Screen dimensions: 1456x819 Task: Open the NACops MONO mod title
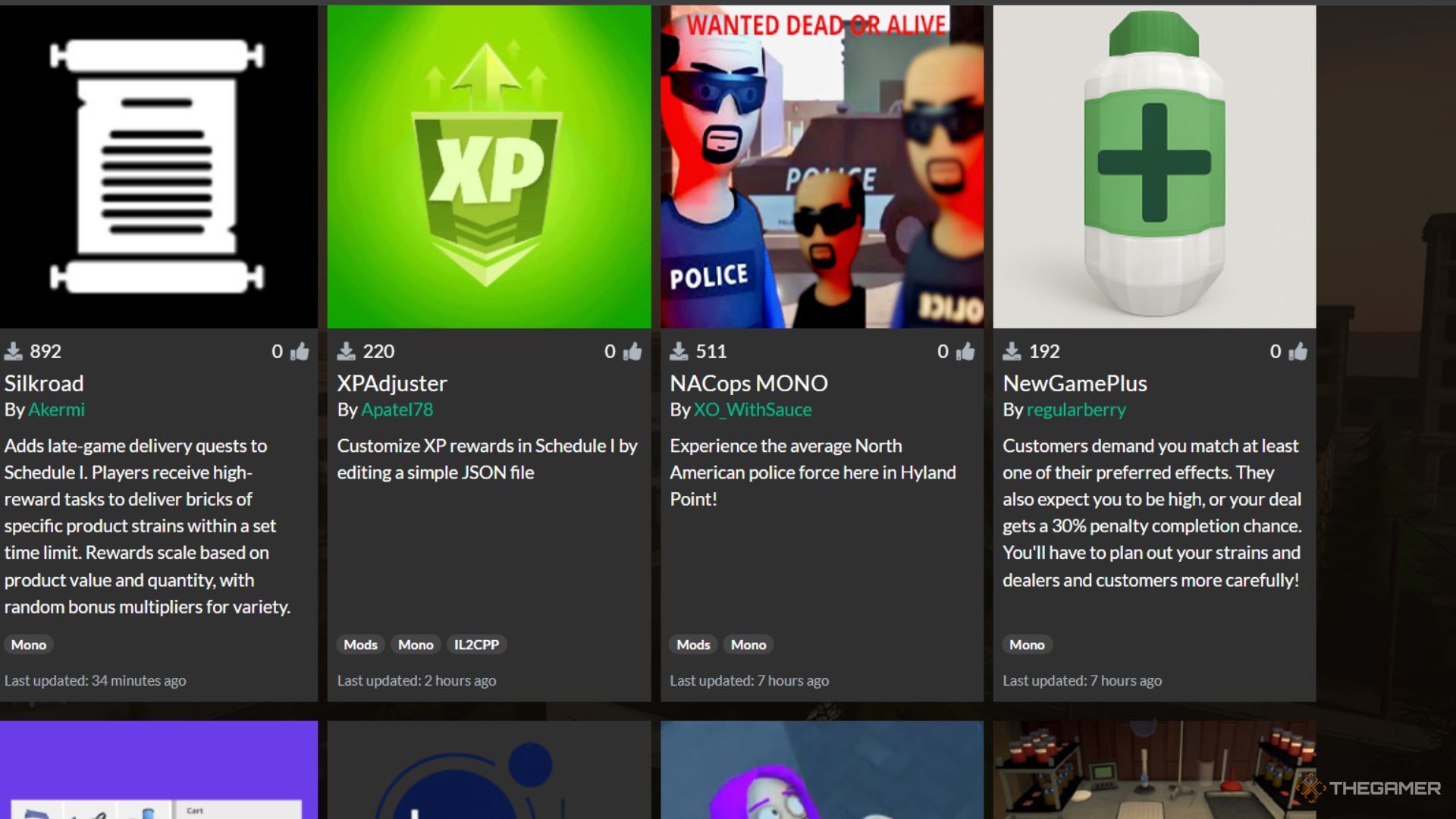(748, 384)
